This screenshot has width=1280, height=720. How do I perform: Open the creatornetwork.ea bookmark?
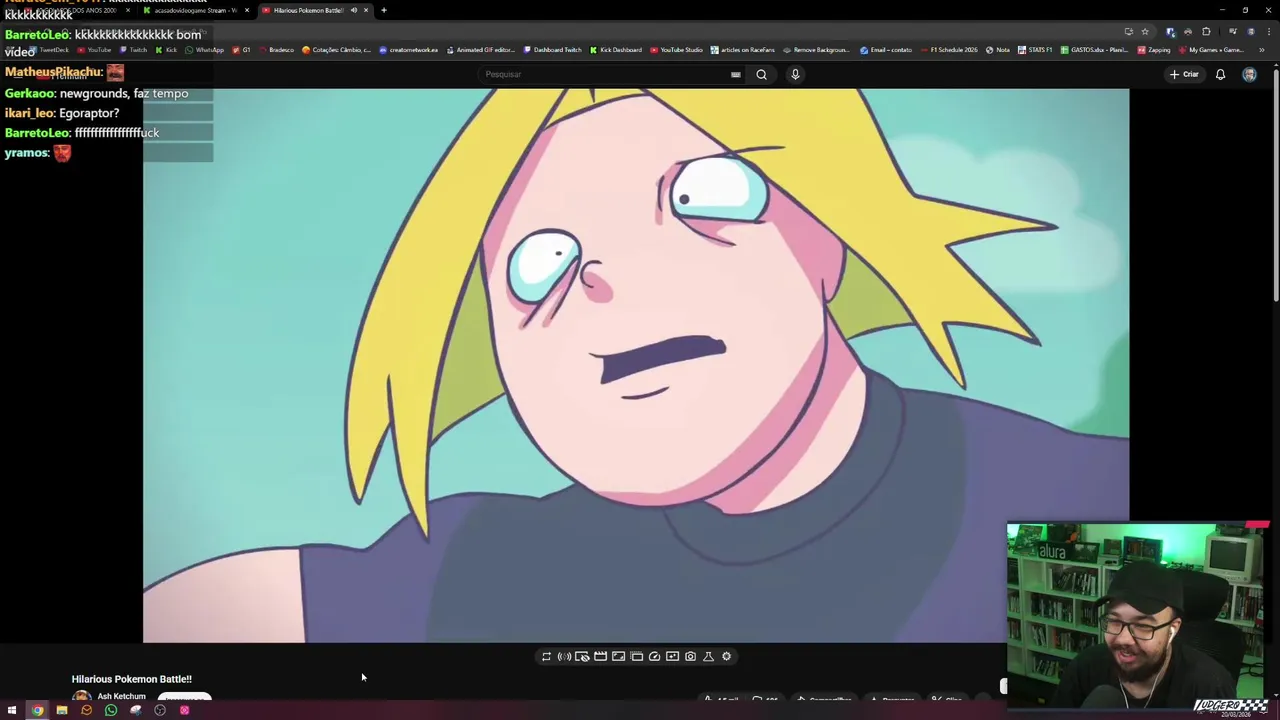408,50
